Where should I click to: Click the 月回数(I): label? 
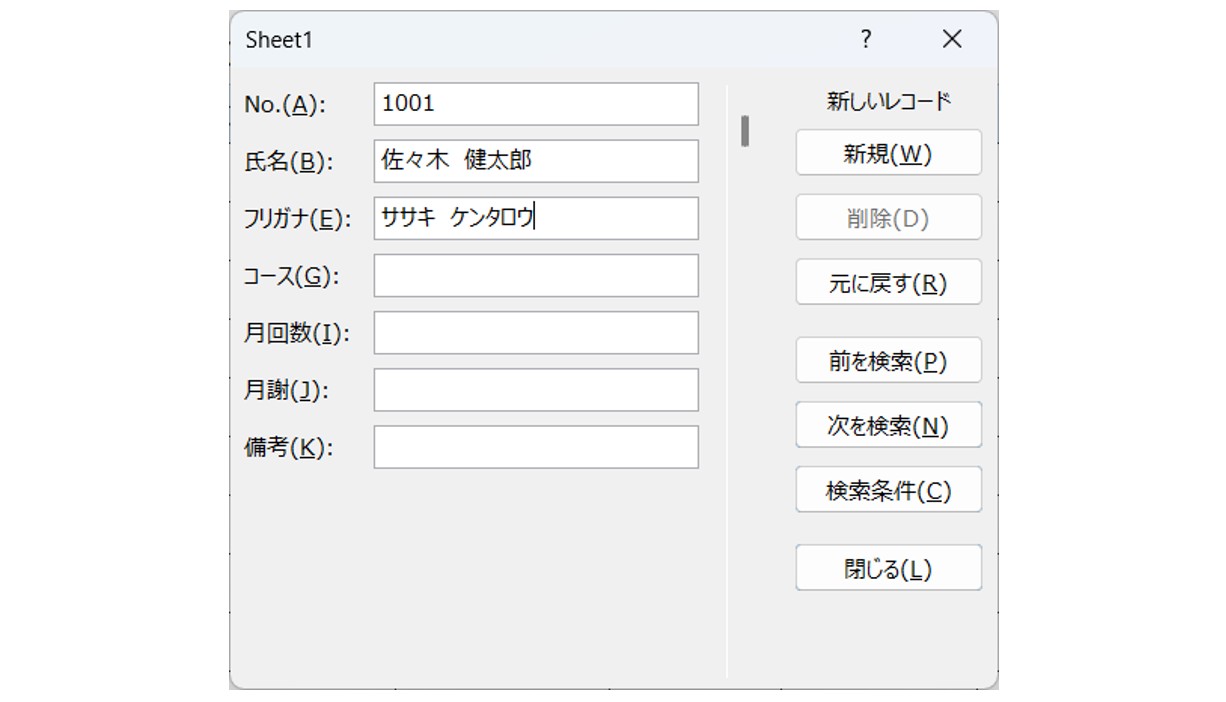[x=298, y=334]
